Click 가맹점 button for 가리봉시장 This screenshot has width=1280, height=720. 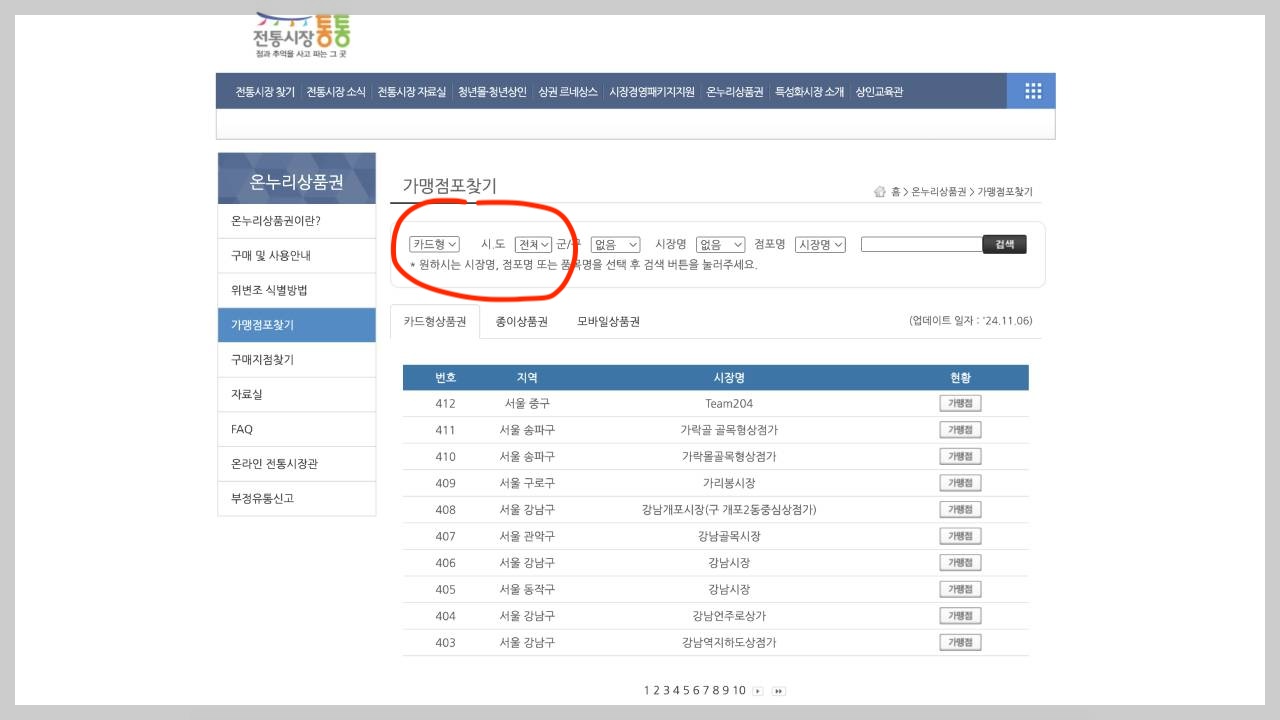[x=959, y=482]
